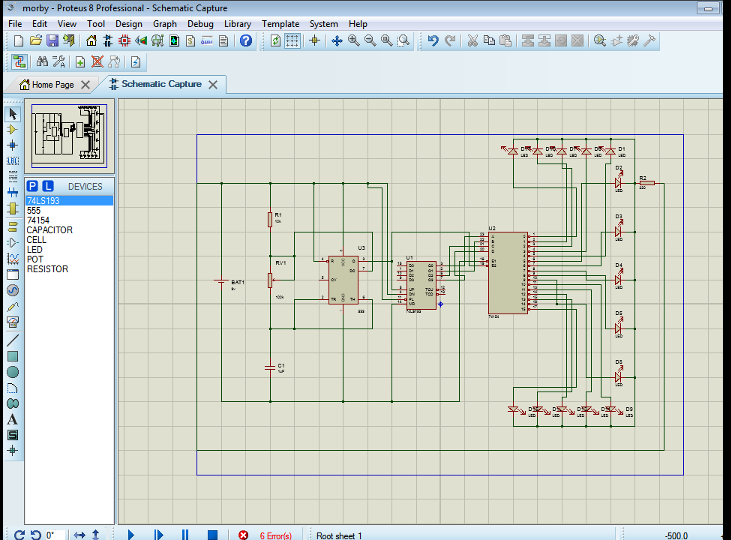
Task: Click the Undo arrow icon
Action: [433, 41]
